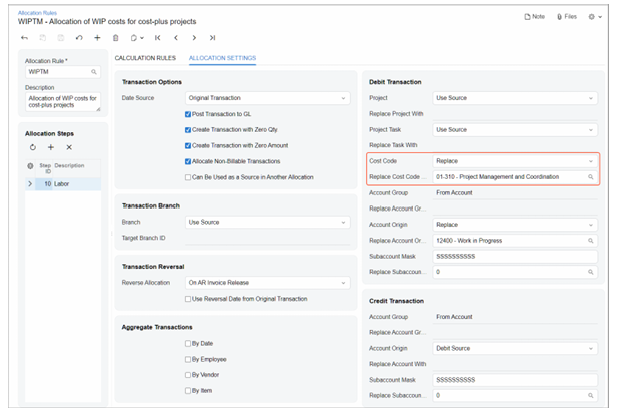Image resolution: width=618 pixels, height=414 pixels.
Task: Delete the current allocation rule
Action: click(116, 37)
